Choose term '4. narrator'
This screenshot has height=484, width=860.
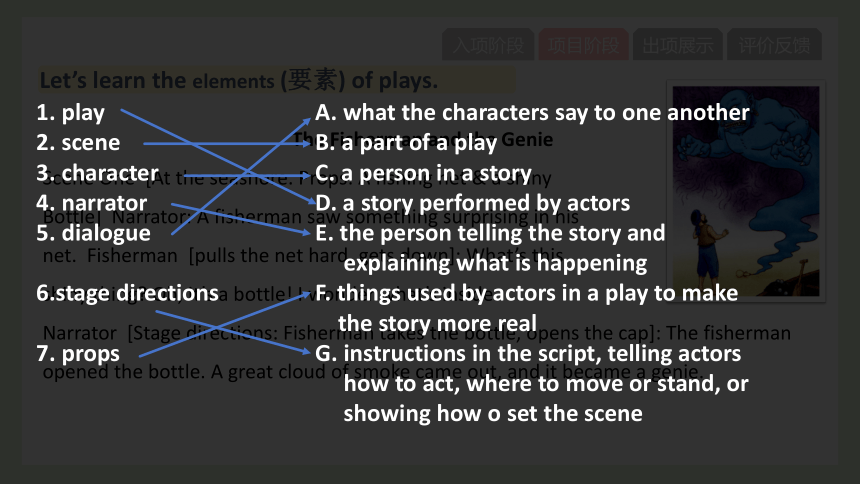pyautogui.click(x=92, y=203)
